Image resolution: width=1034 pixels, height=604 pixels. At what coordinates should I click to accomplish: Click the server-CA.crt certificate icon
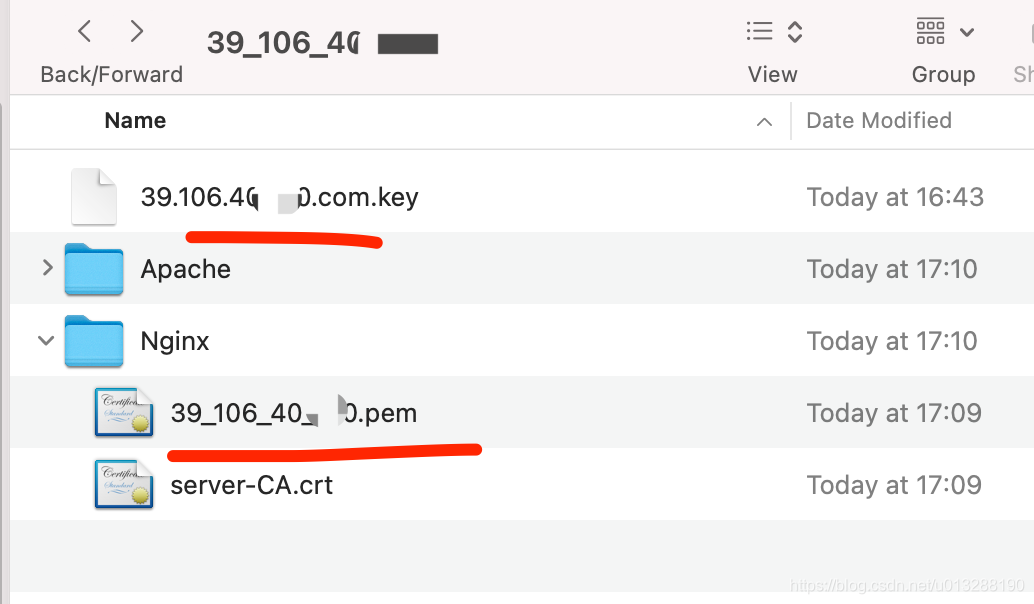(123, 484)
